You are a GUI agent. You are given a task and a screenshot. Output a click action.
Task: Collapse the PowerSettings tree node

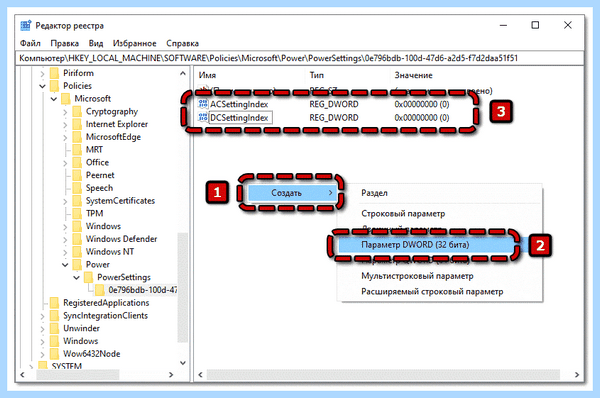click(77, 277)
